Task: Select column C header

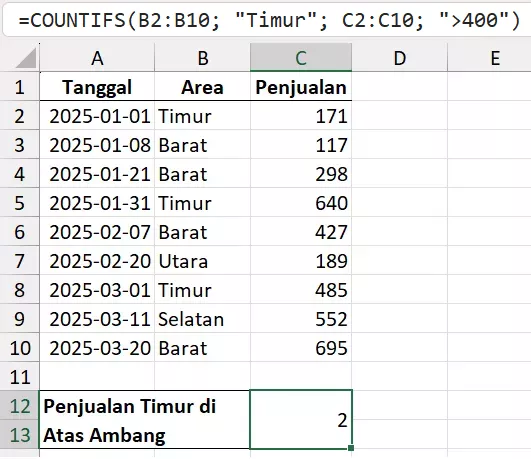Action: pos(301,58)
